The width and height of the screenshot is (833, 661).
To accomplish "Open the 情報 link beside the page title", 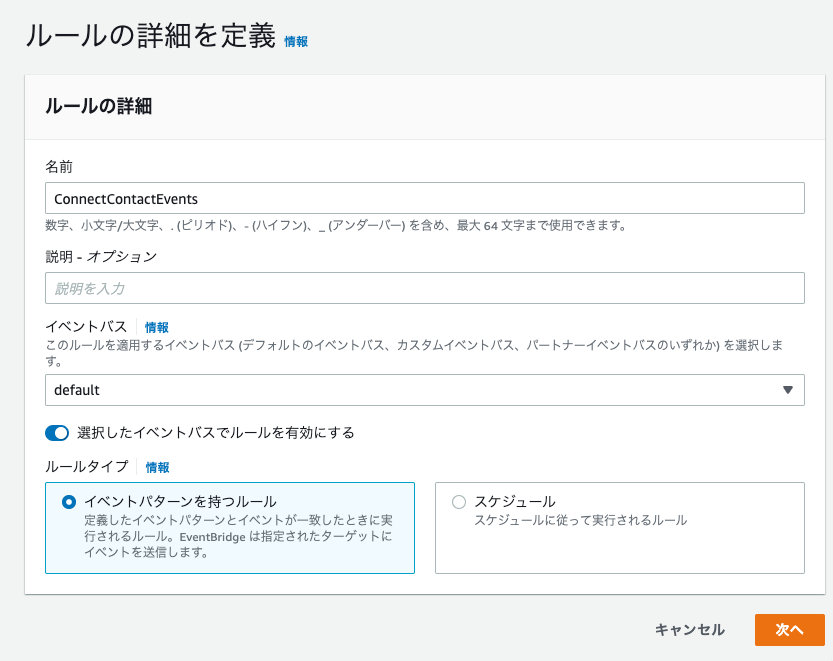I will pos(296,41).
